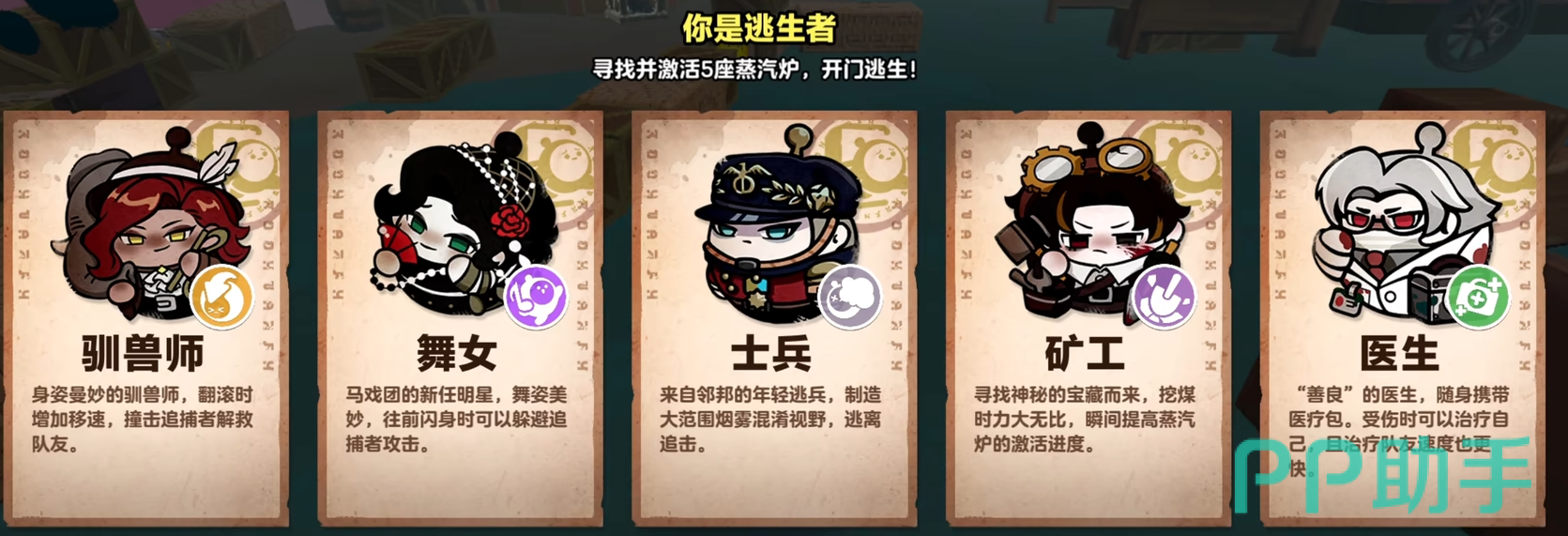This screenshot has width=1568, height=536.
Task: Click the Beast Tamer description text
Action: coord(143,419)
